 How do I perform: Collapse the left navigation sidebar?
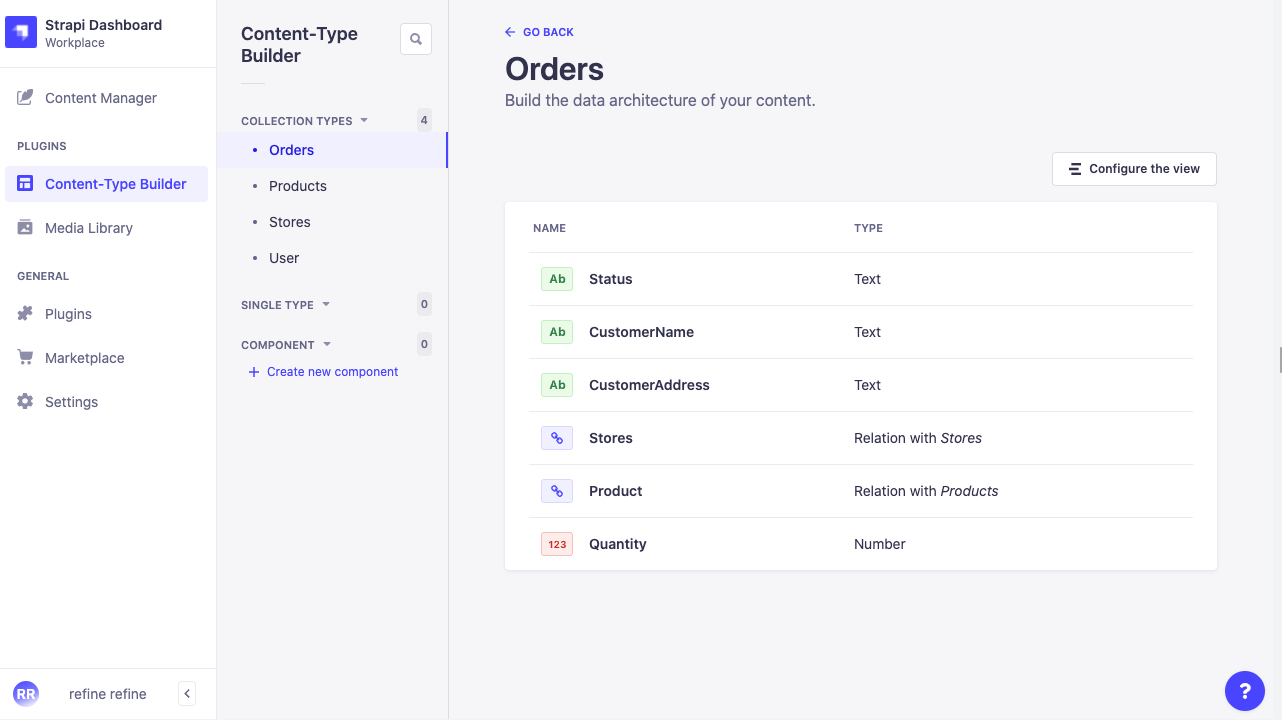pos(186,693)
